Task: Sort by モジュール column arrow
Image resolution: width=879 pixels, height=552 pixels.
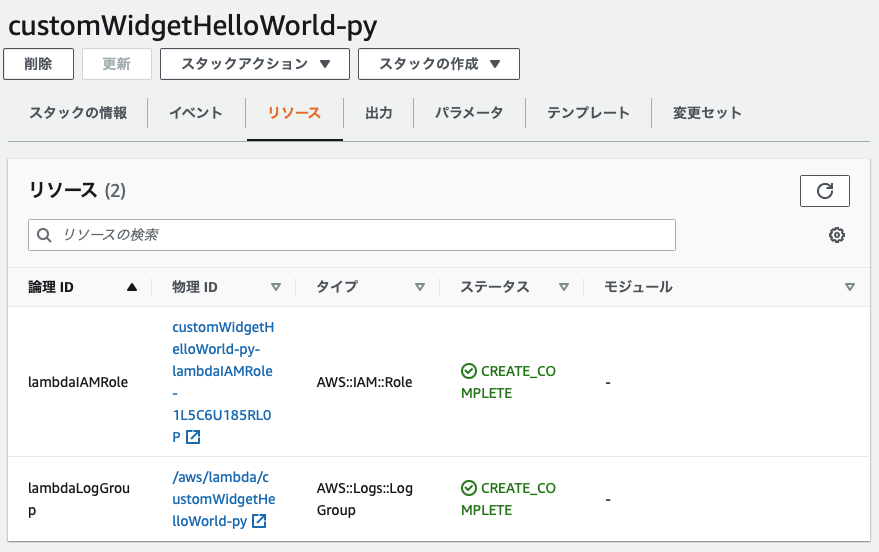Action: click(x=849, y=287)
